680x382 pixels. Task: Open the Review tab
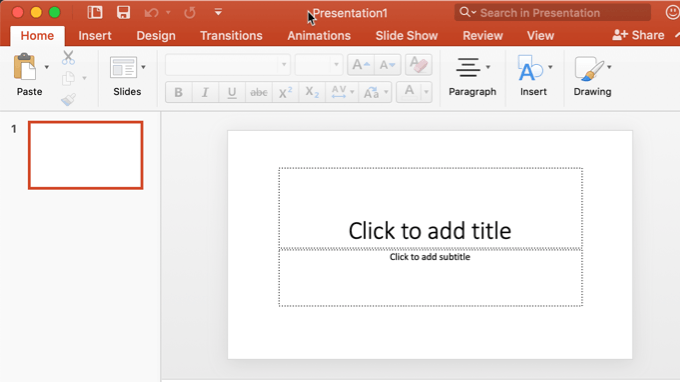coord(483,36)
